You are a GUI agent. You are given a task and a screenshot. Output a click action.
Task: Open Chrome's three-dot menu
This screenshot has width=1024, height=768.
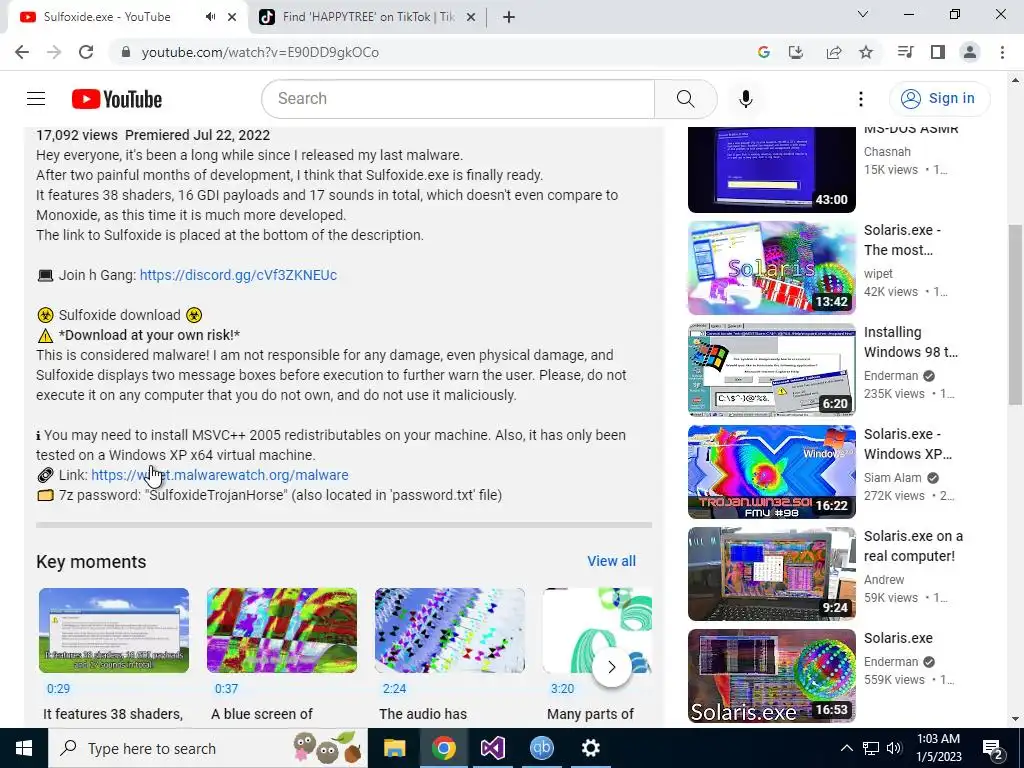(x=1002, y=52)
